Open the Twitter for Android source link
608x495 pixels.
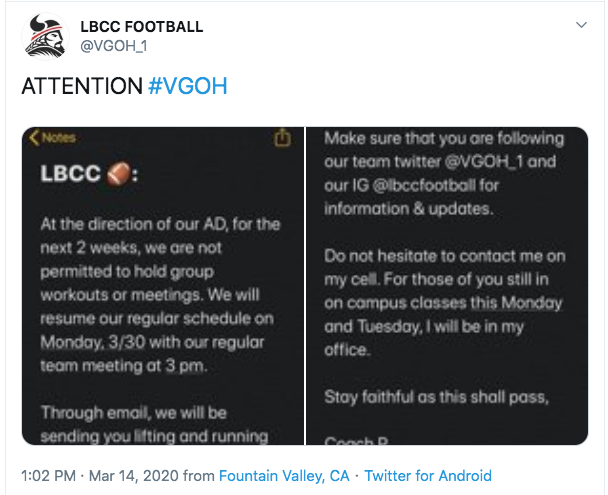tap(428, 476)
